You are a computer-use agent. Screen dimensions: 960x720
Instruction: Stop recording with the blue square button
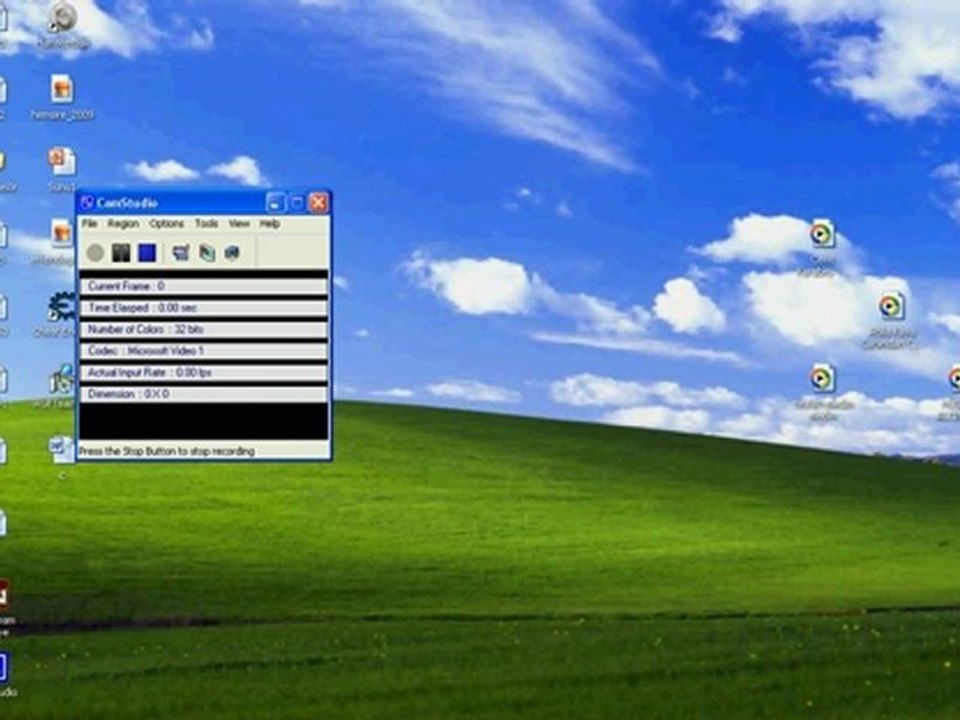click(147, 253)
